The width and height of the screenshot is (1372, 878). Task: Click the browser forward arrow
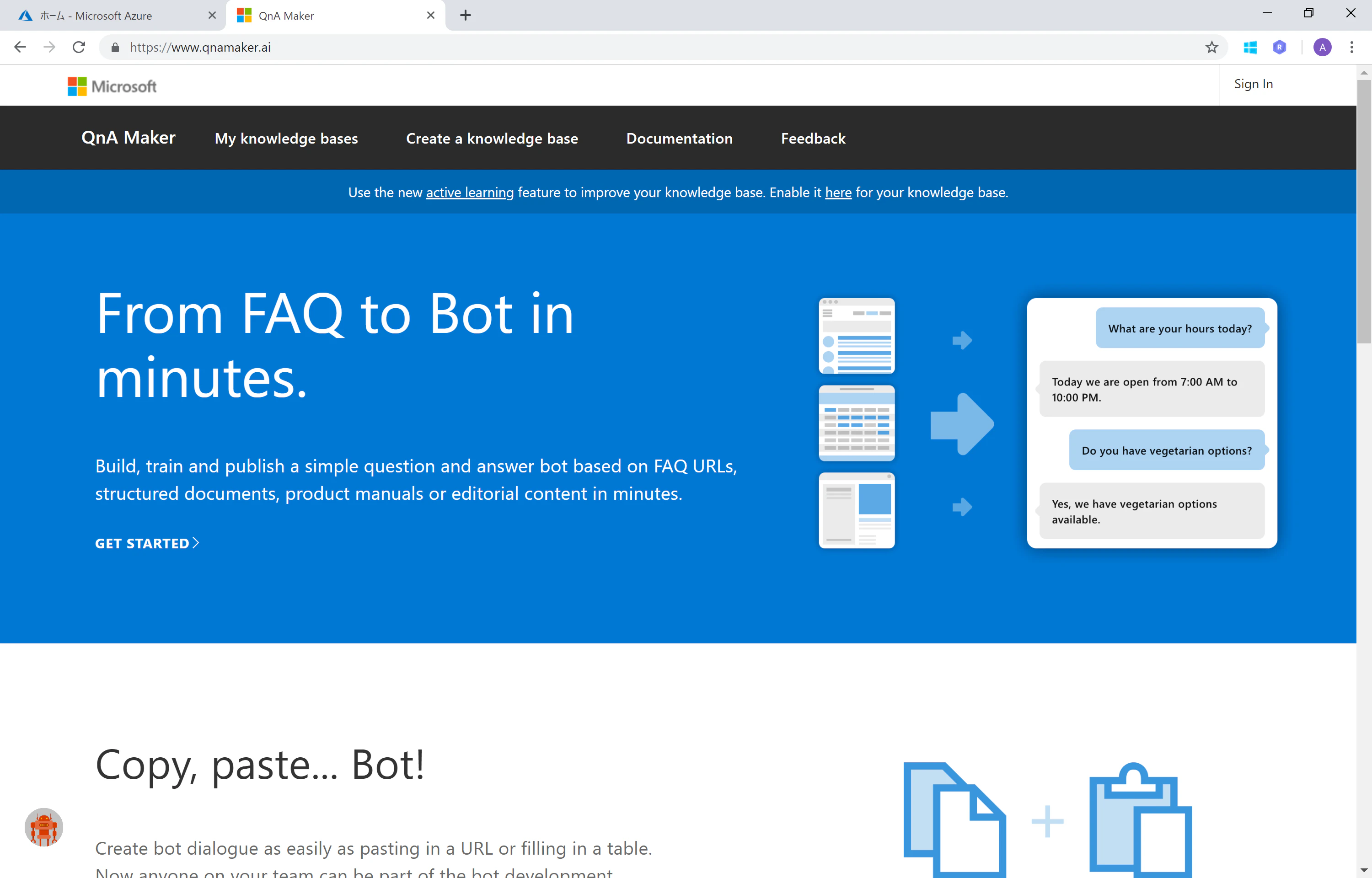(x=49, y=47)
